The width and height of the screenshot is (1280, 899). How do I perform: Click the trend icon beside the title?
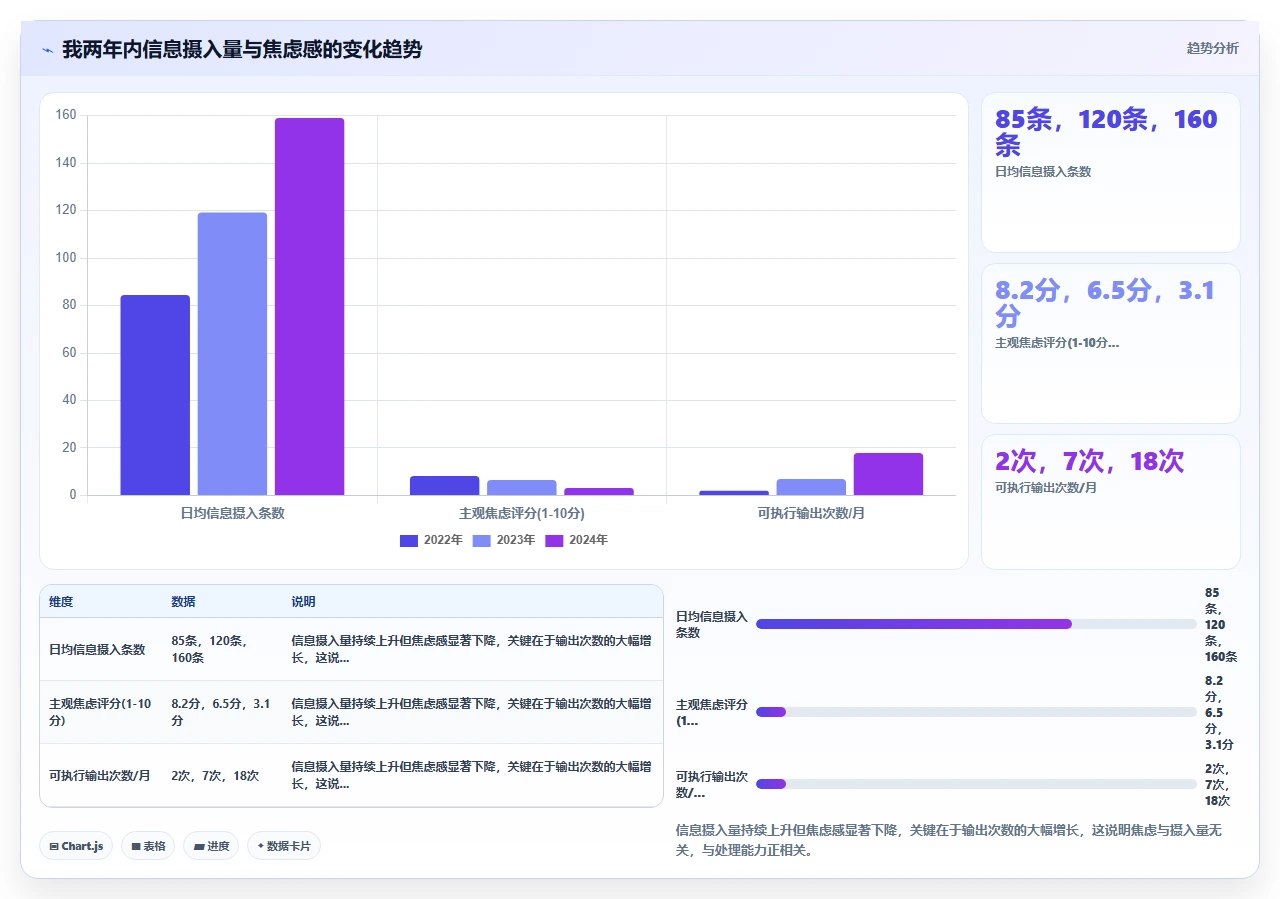pos(47,49)
